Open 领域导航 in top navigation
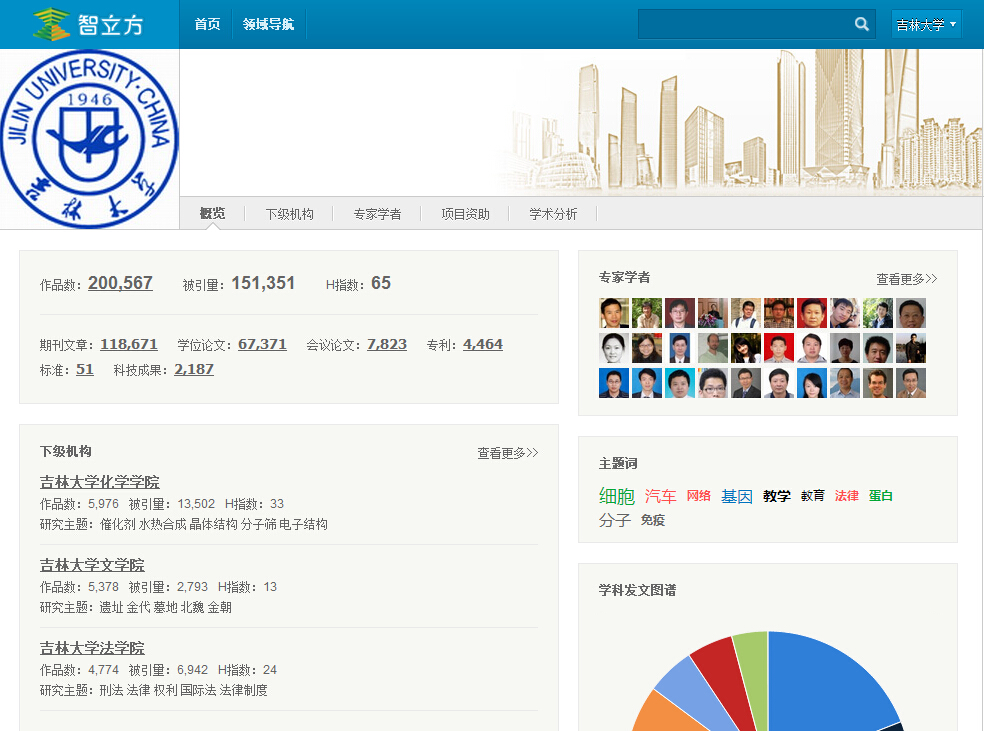This screenshot has height=731, width=984. (x=268, y=24)
